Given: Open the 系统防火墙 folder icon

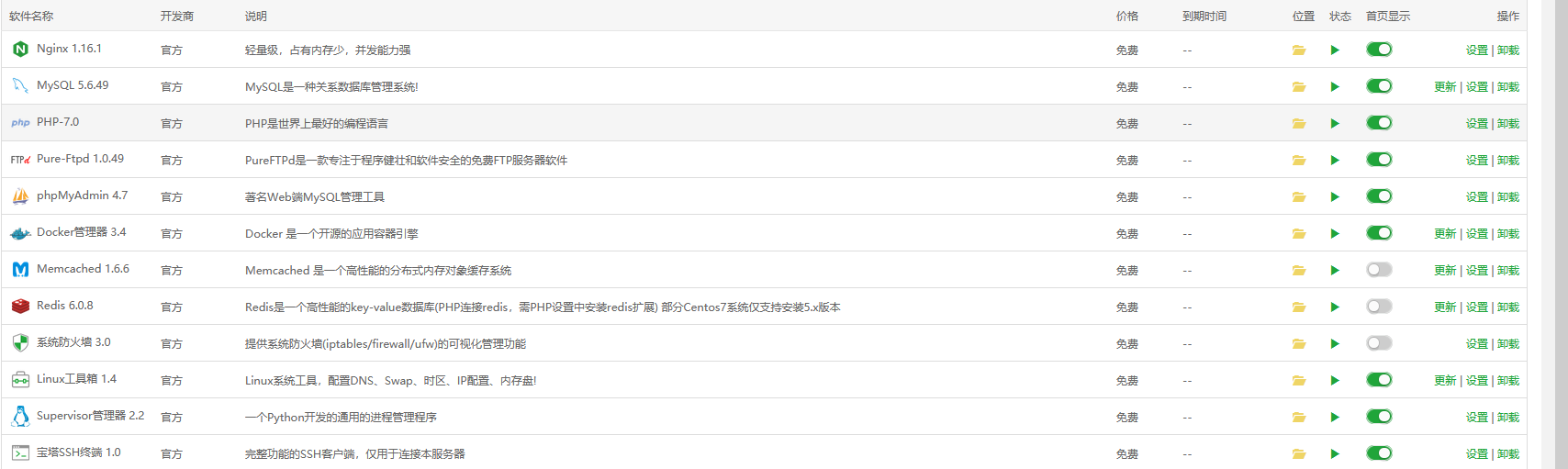Looking at the screenshot, I should click(x=1299, y=343).
